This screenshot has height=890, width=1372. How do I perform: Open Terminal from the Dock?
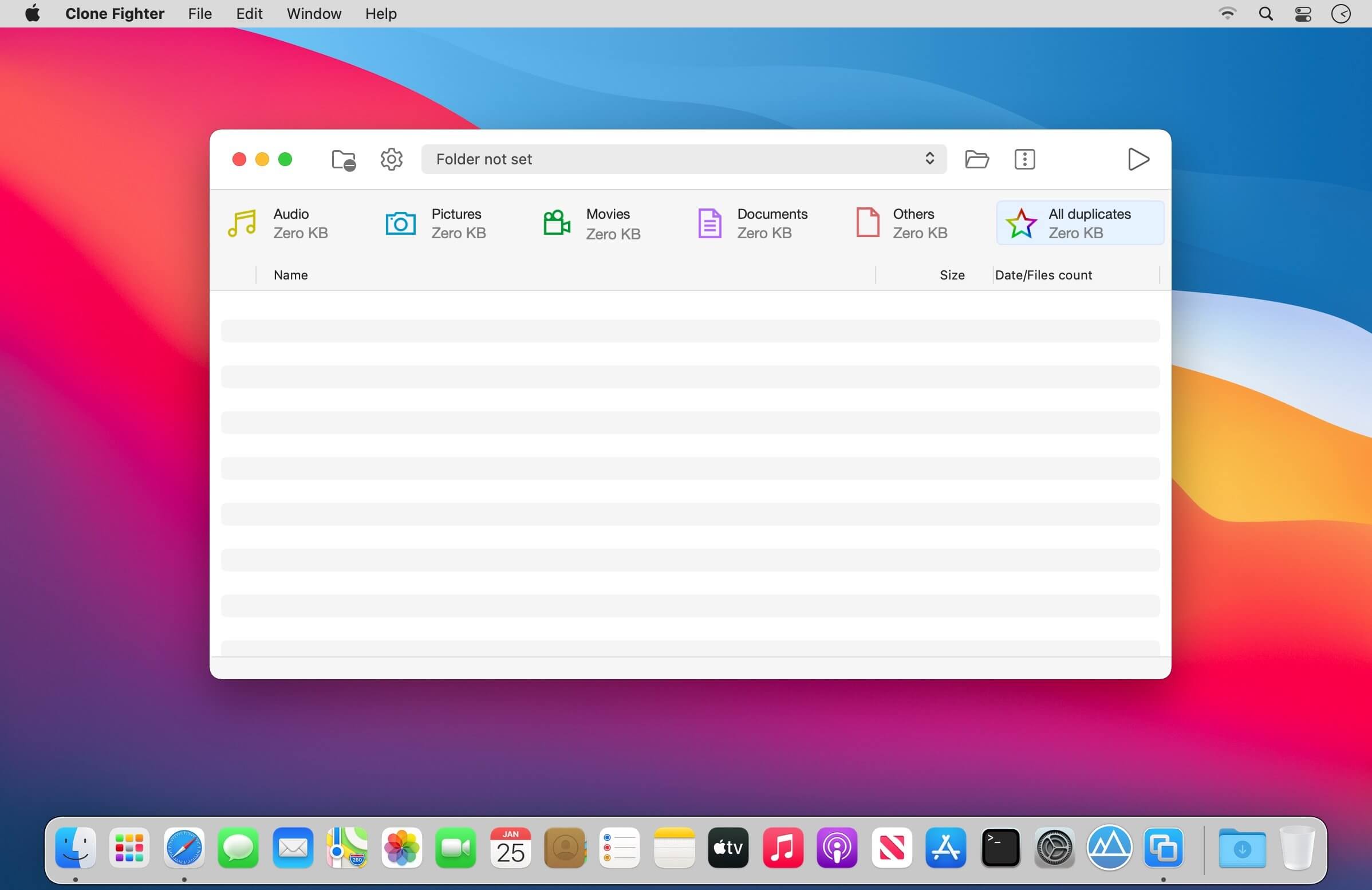(x=1000, y=848)
